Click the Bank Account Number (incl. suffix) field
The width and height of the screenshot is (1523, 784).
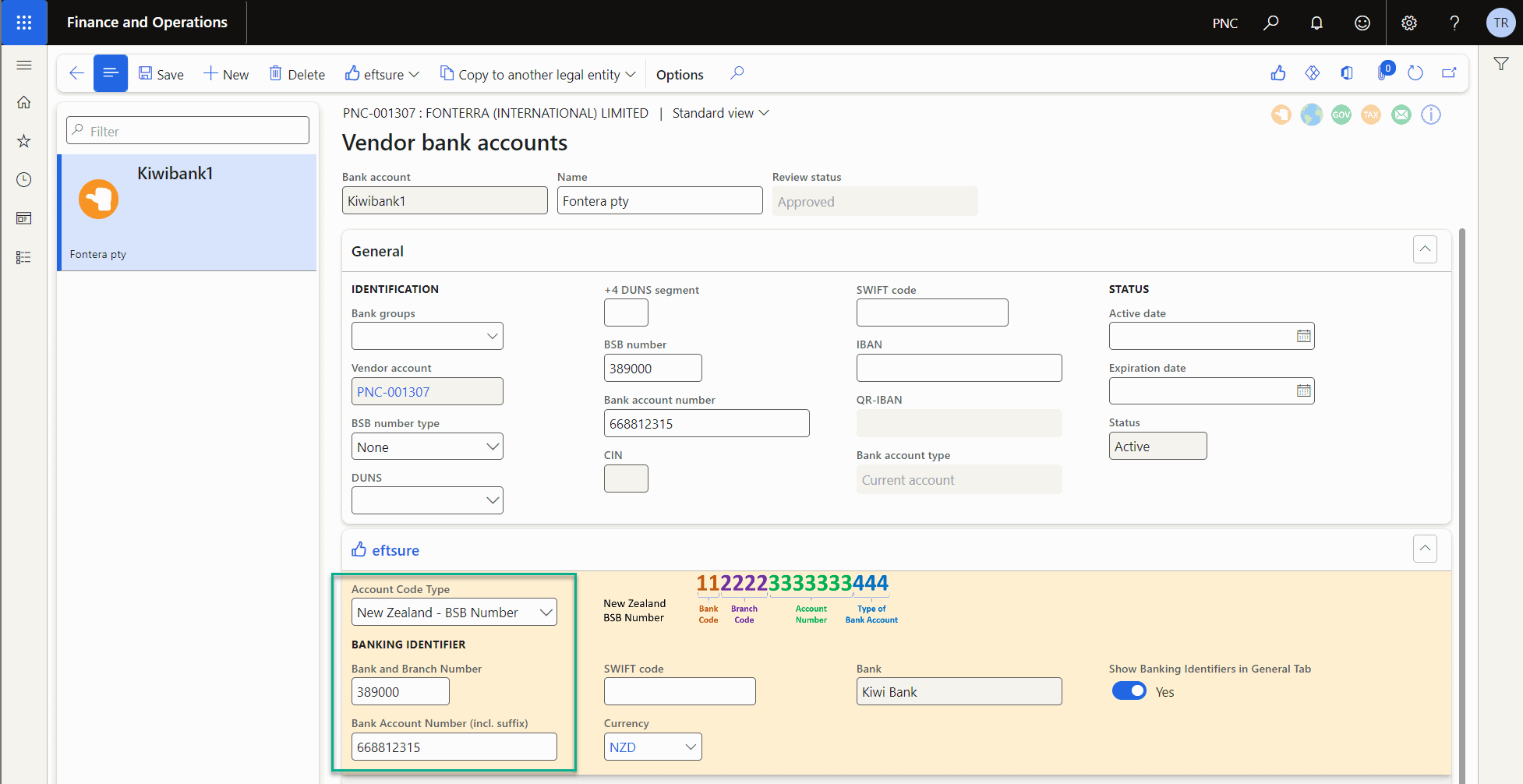point(454,747)
